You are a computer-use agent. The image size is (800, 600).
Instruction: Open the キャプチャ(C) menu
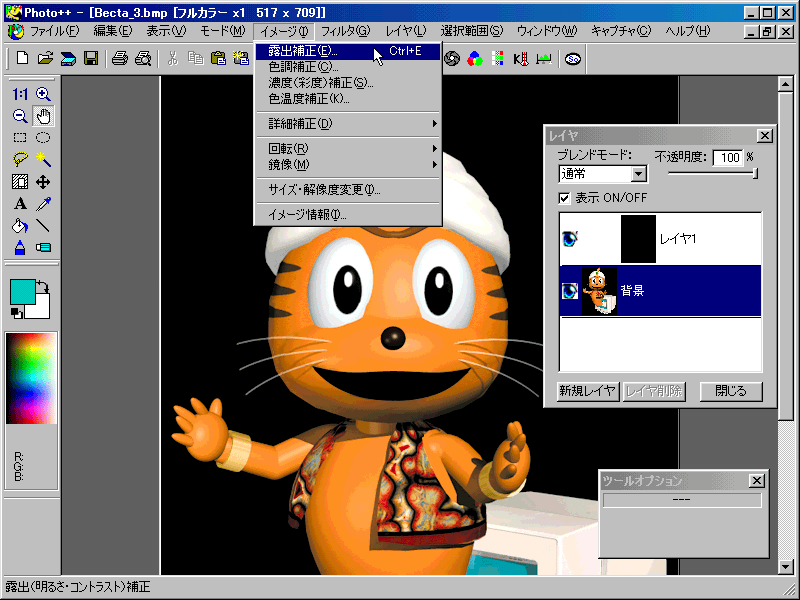pos(621,31)
